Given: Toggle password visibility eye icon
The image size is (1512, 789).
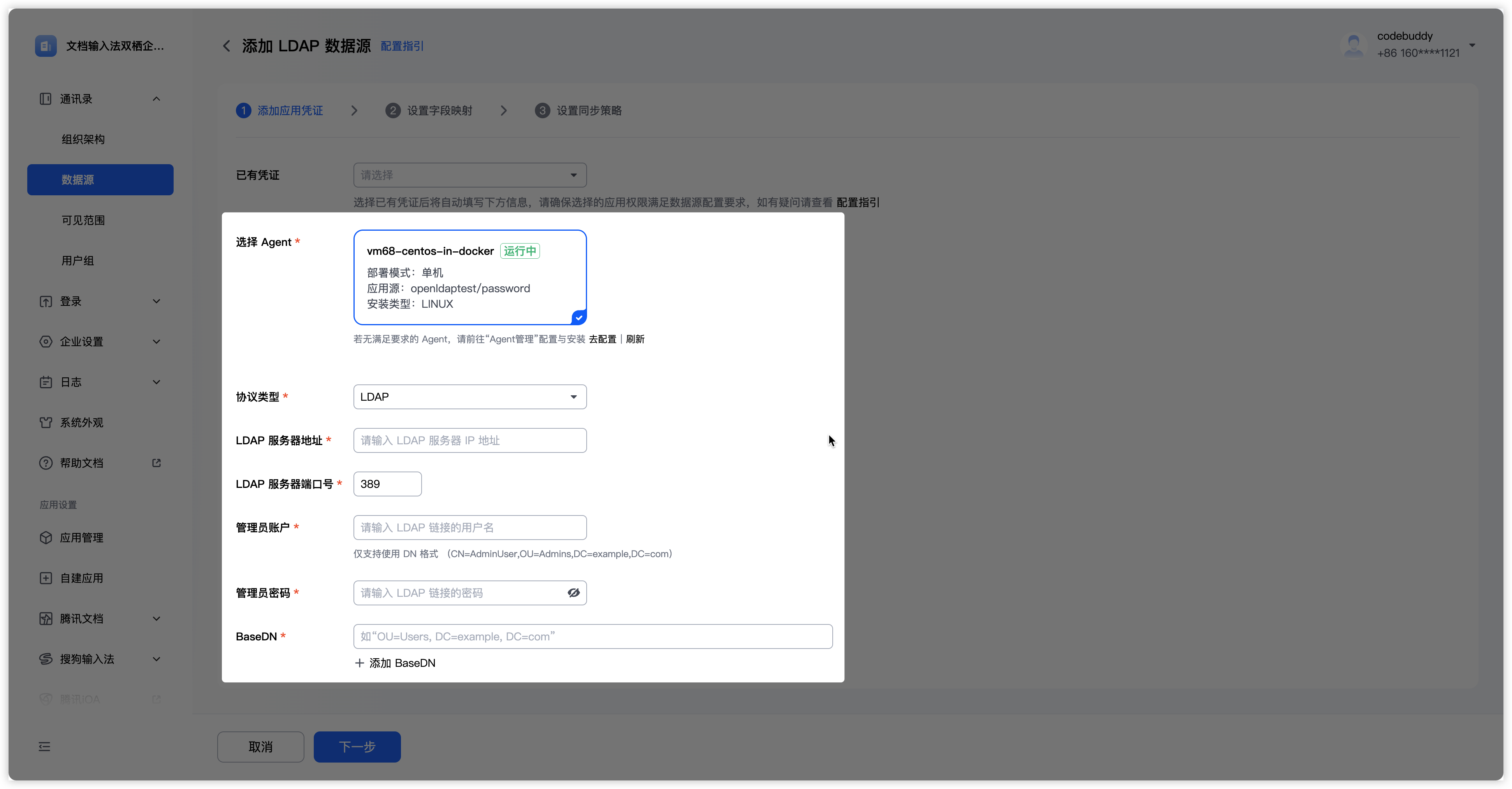Looking at the screenshot, I should pos(573,593).
